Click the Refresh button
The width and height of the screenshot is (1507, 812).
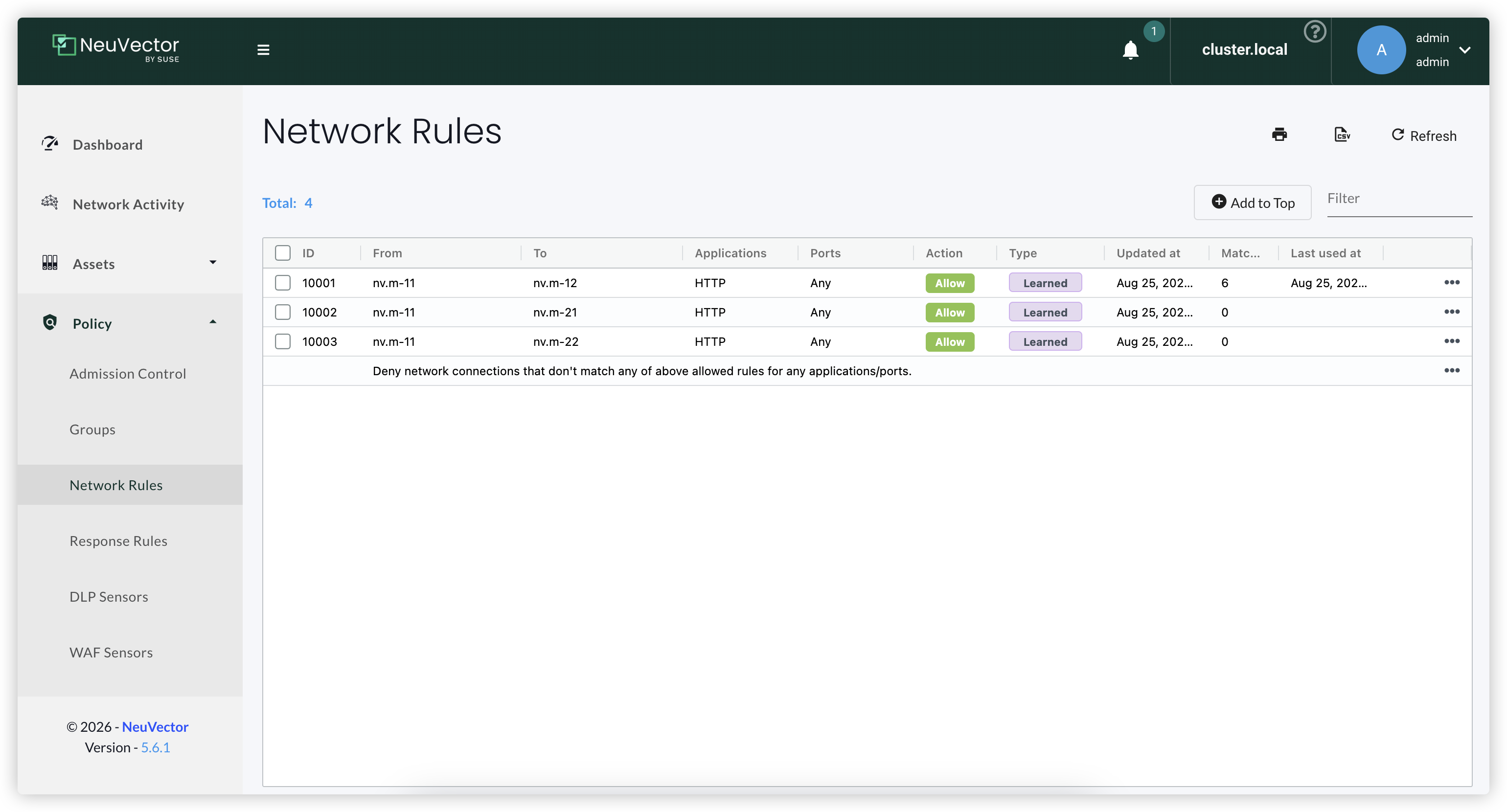(x=1424, y=135)
